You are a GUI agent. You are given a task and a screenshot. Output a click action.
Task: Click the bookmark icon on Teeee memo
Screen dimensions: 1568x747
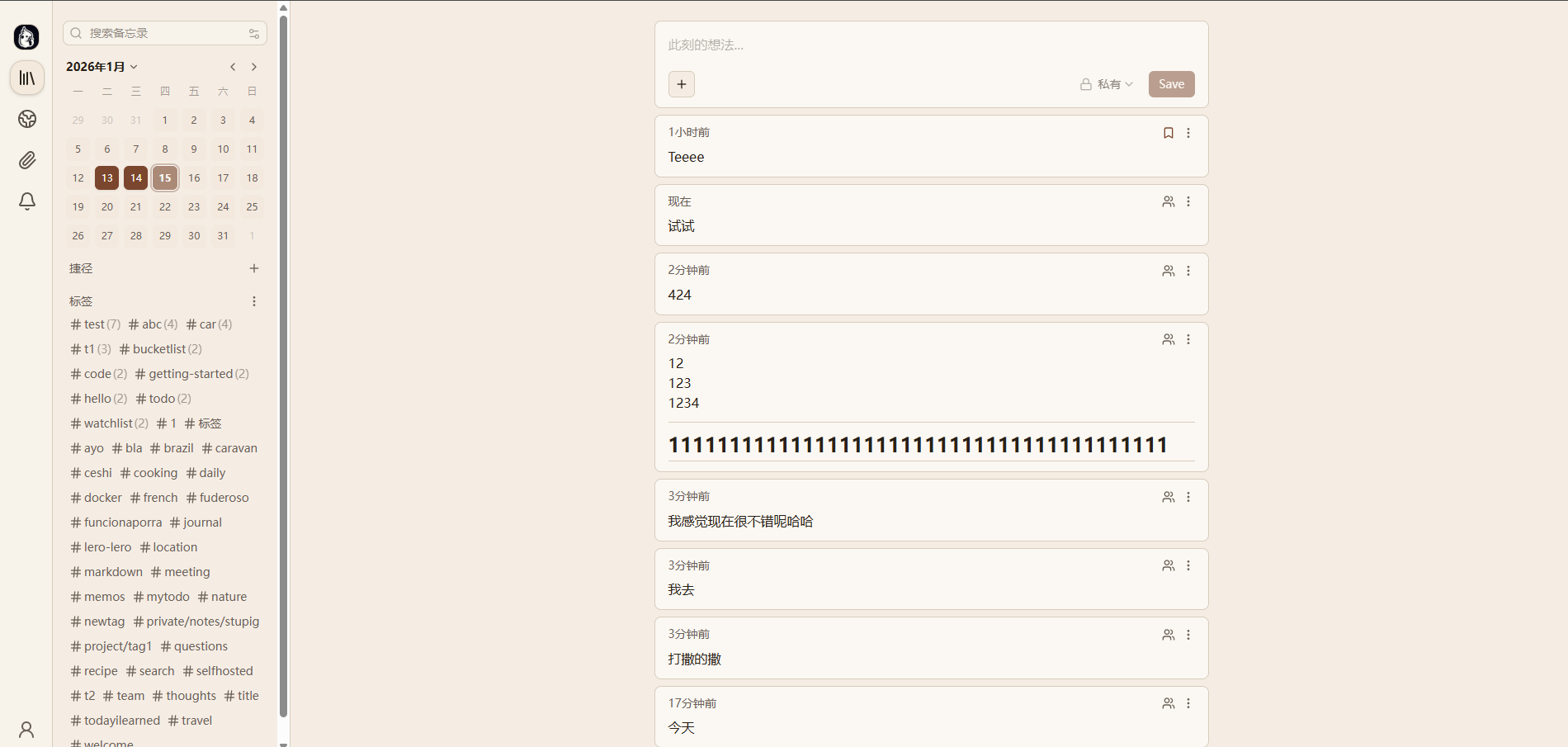pyautogui.click(x=1168, y=133)
